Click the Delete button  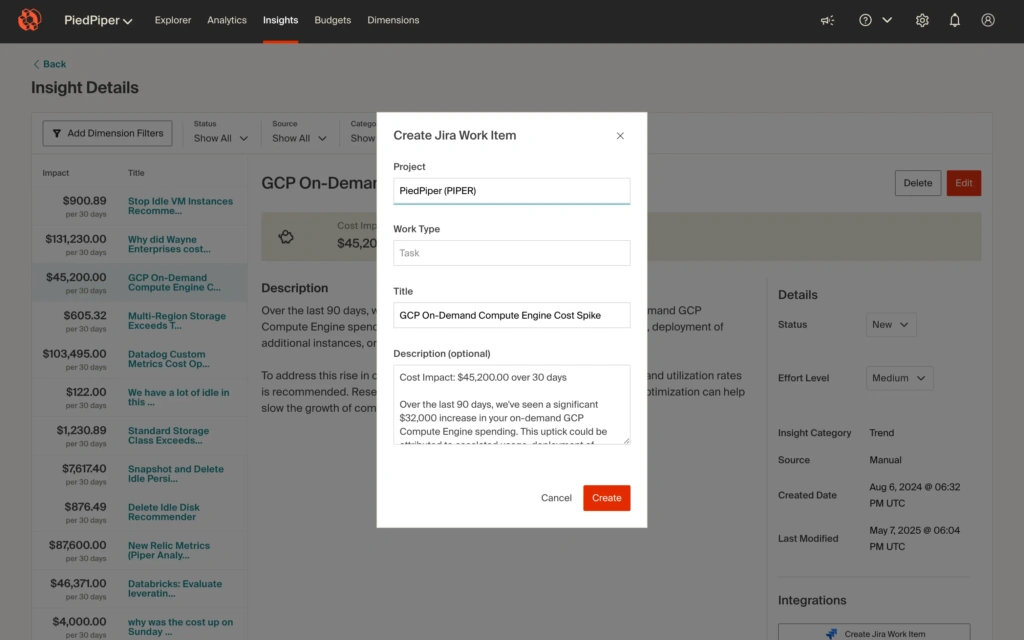[x=918, y=183]
